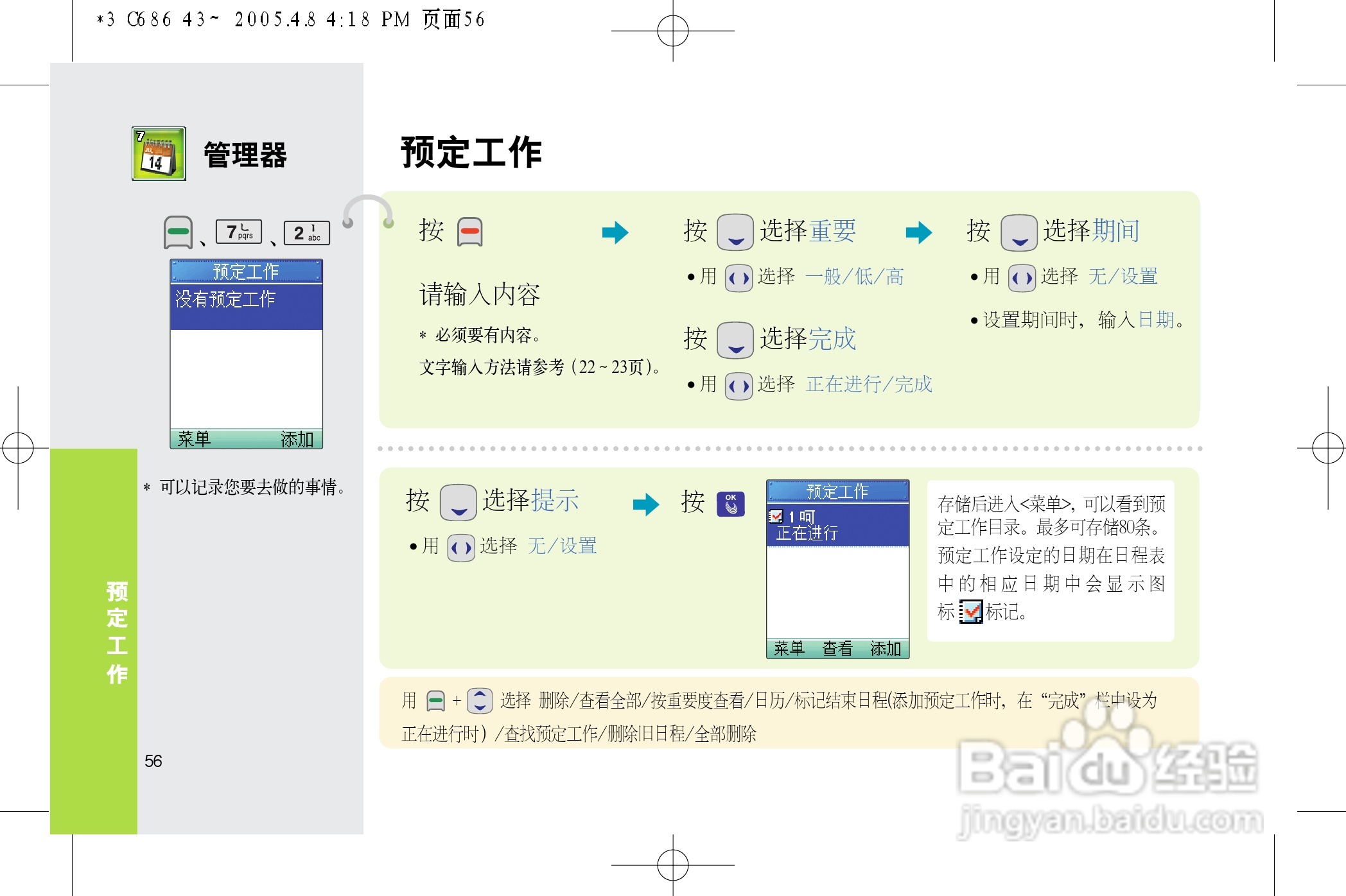The height and width of the screenshot is (896, 1346).
Task: Click down key beside 选择期间
Action: pyautogui.click(x=1018, y=232)
